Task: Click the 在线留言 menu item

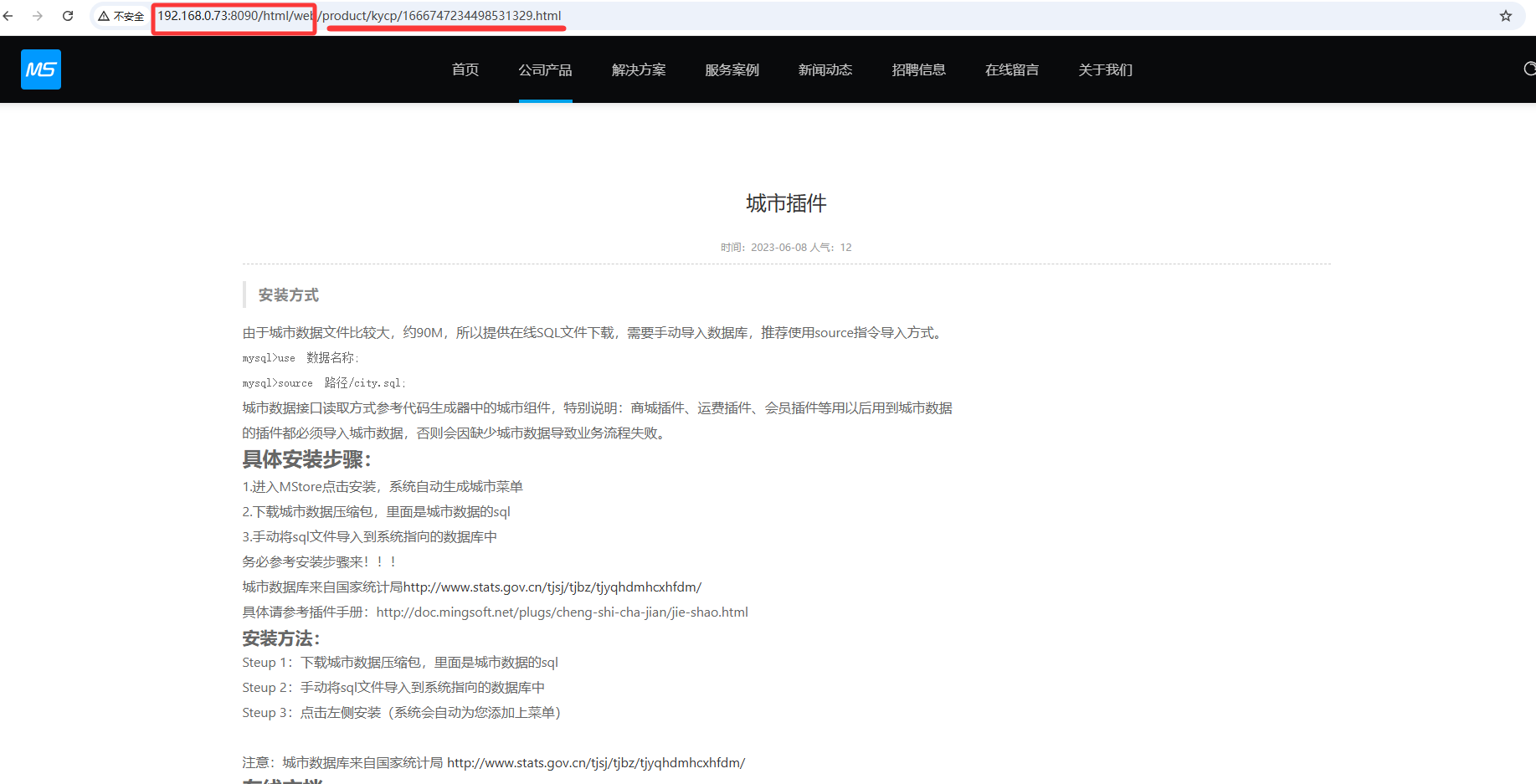Action: coord(1012,70)
